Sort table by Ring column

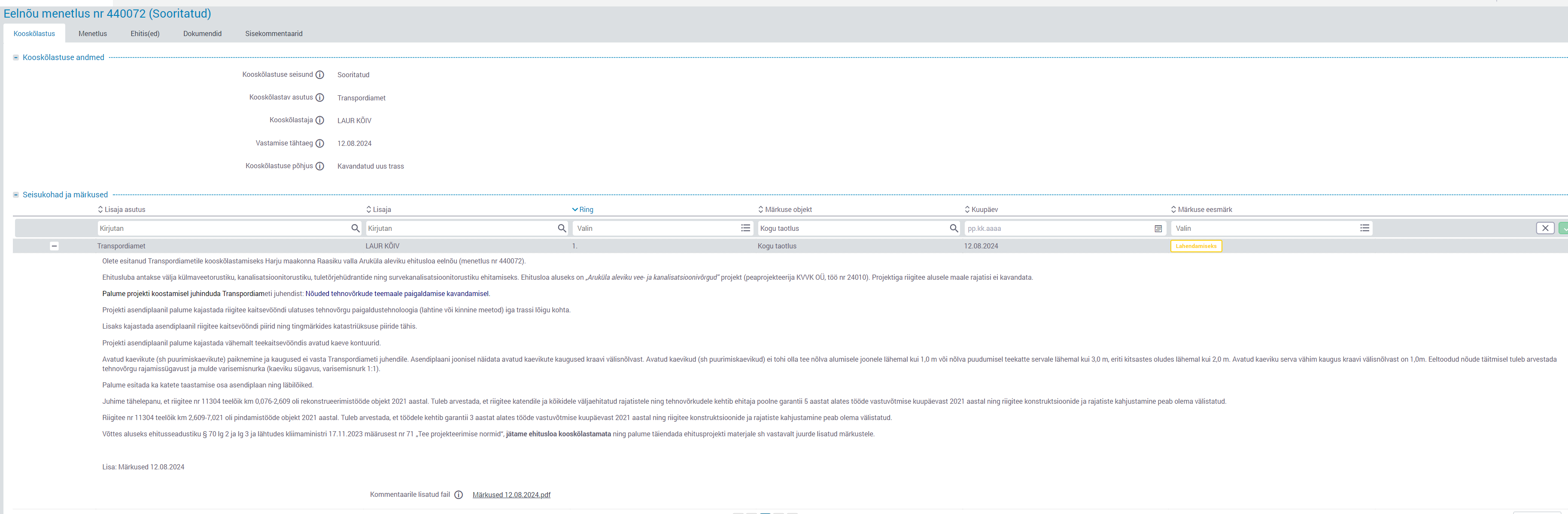583,209
